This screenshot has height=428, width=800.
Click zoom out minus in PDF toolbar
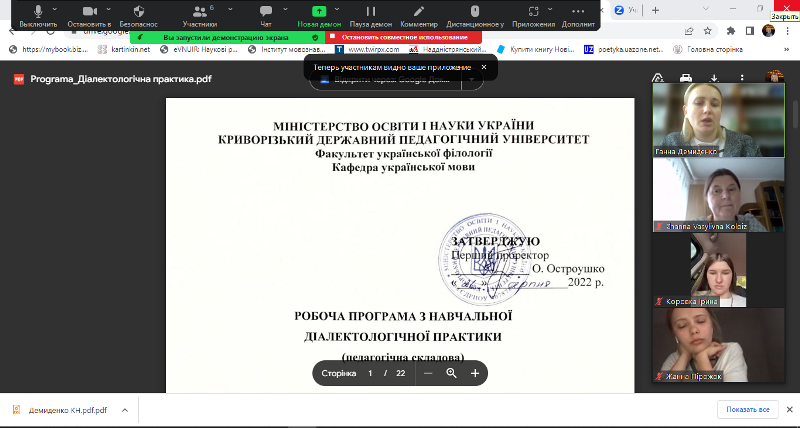point(428,373)
